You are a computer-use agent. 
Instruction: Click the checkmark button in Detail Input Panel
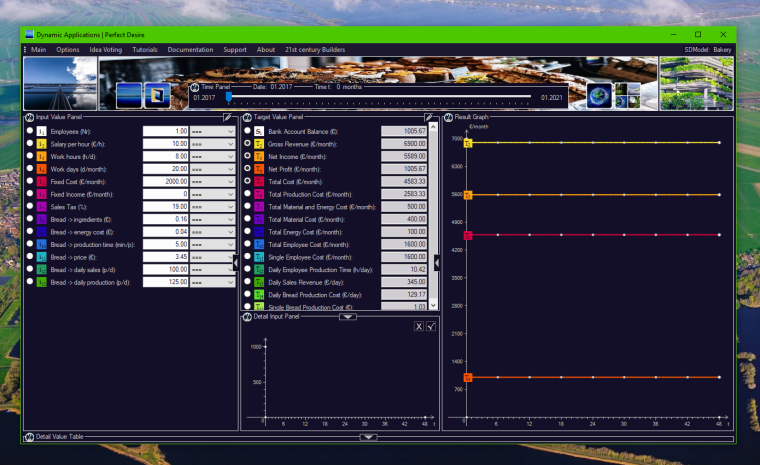[430, 327]
